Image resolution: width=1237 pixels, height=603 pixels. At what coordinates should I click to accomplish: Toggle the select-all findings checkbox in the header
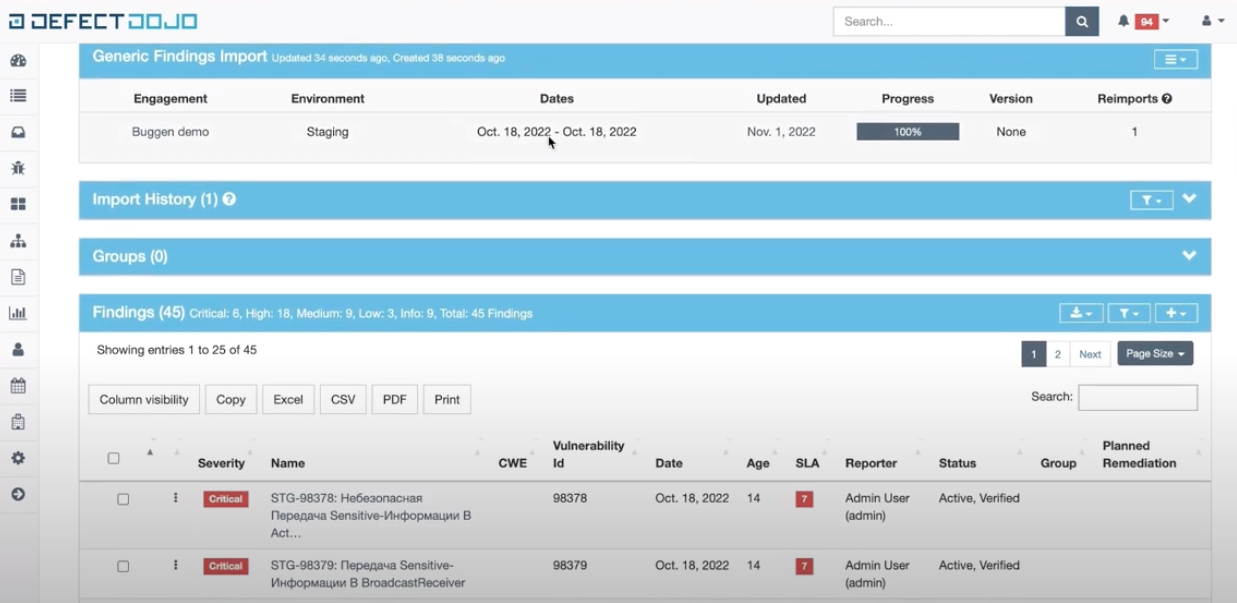[113, 458]
